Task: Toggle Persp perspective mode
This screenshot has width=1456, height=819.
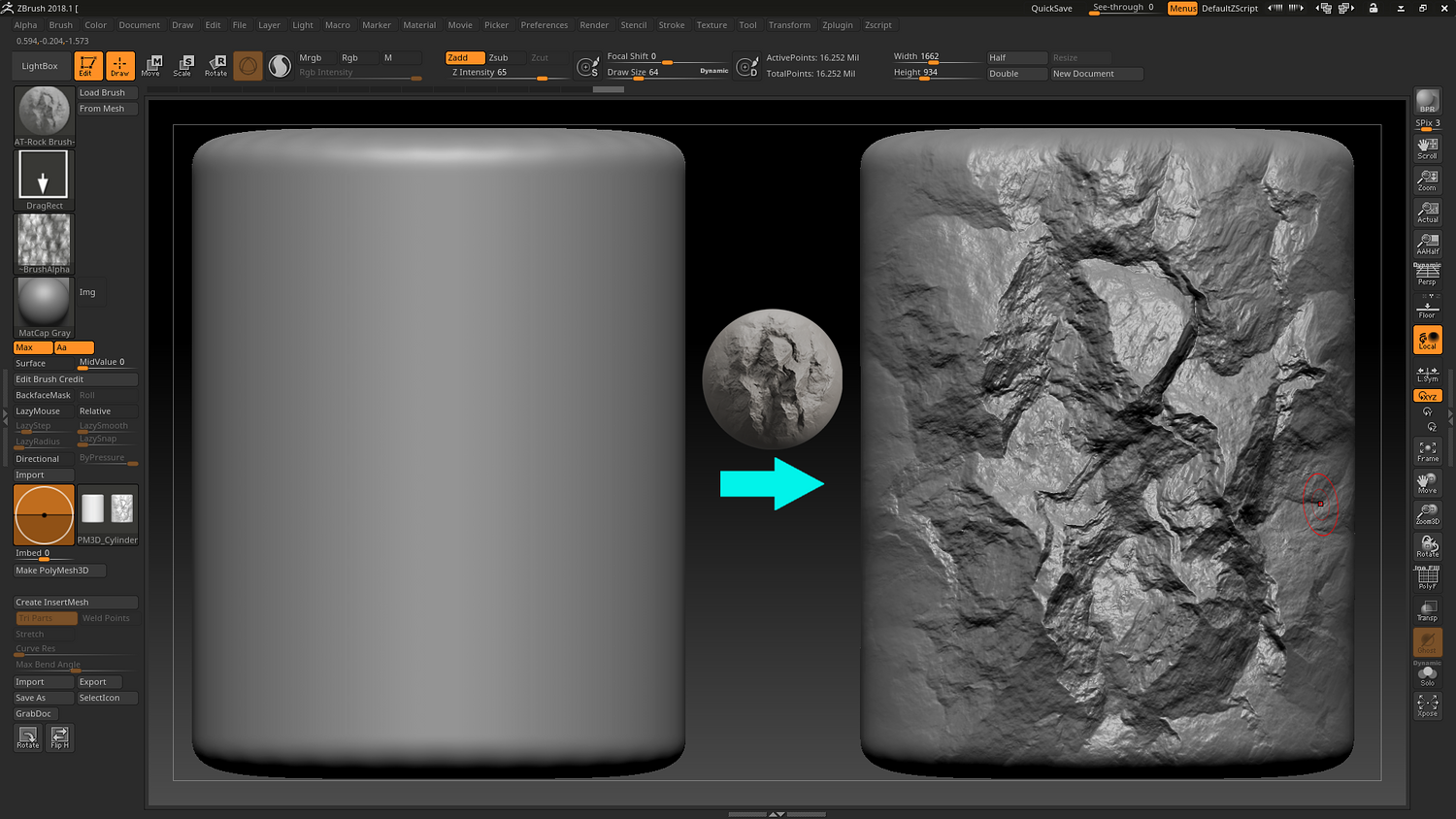Action: click(x=1427, y=275)
